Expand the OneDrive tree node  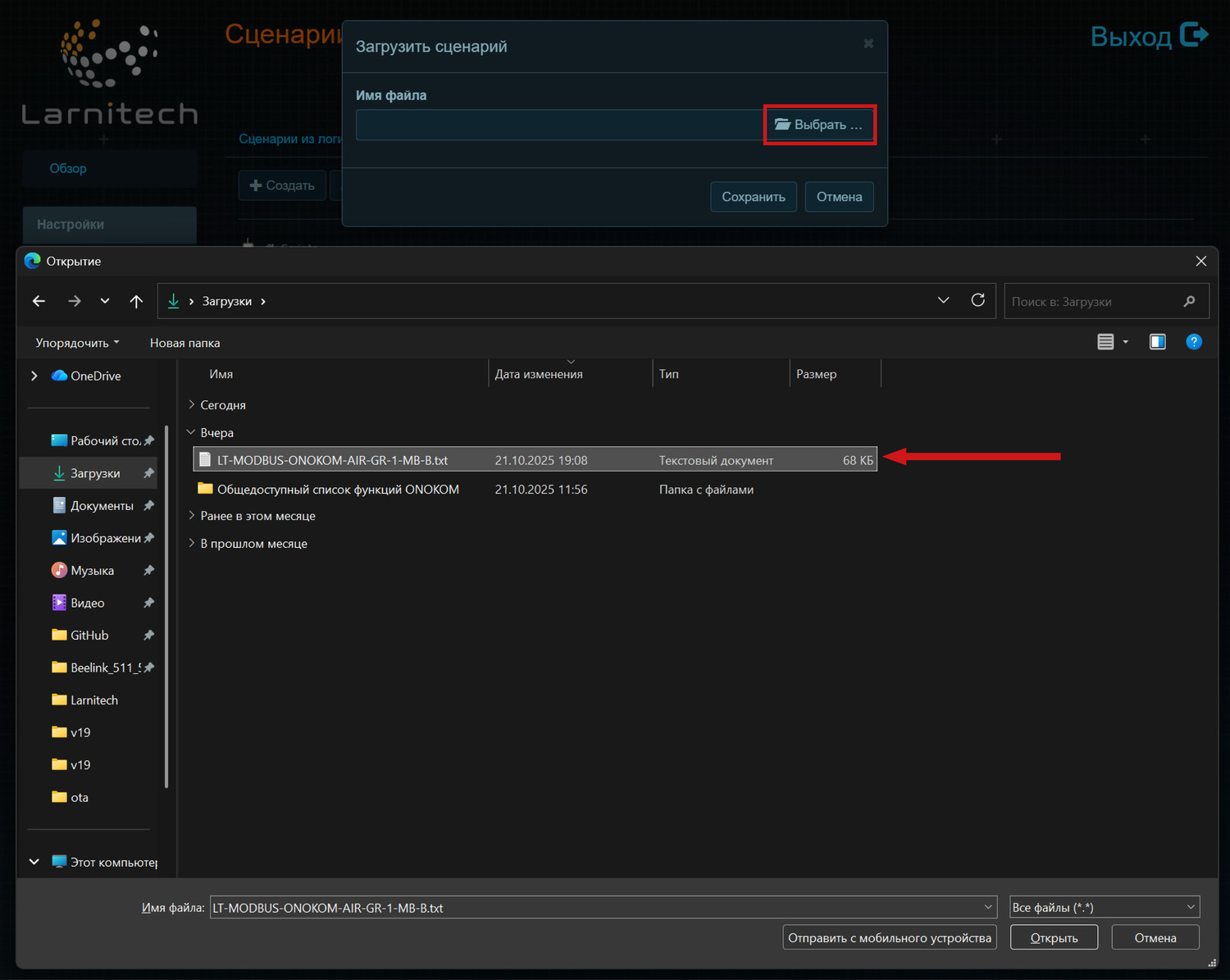pyautogui.click(x=34, y=376)
